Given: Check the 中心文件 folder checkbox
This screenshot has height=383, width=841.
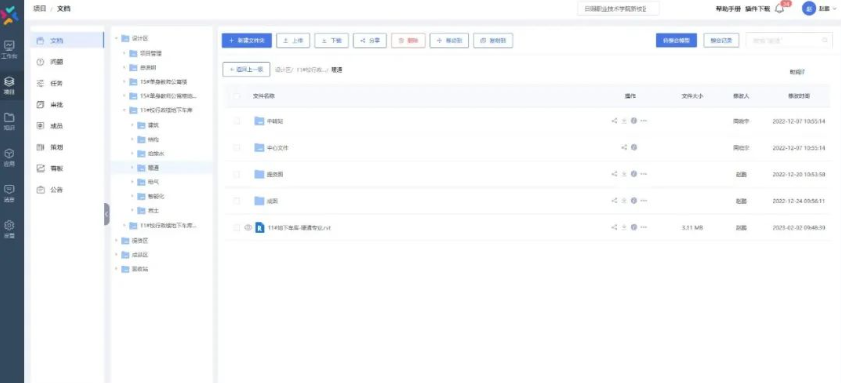Looking at the screenshot, I should click(237, 148).
